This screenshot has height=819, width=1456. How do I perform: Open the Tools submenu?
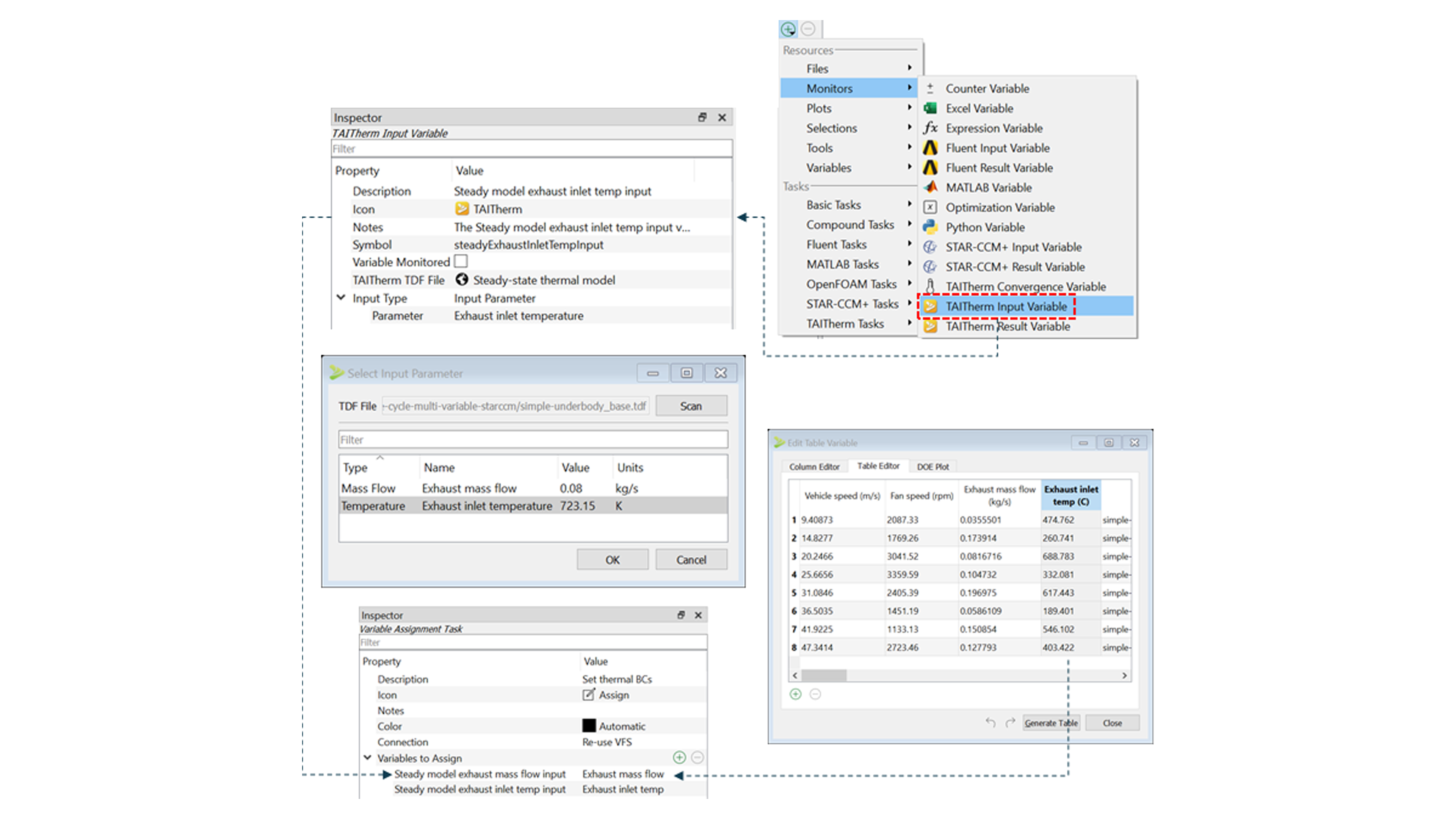849,147
